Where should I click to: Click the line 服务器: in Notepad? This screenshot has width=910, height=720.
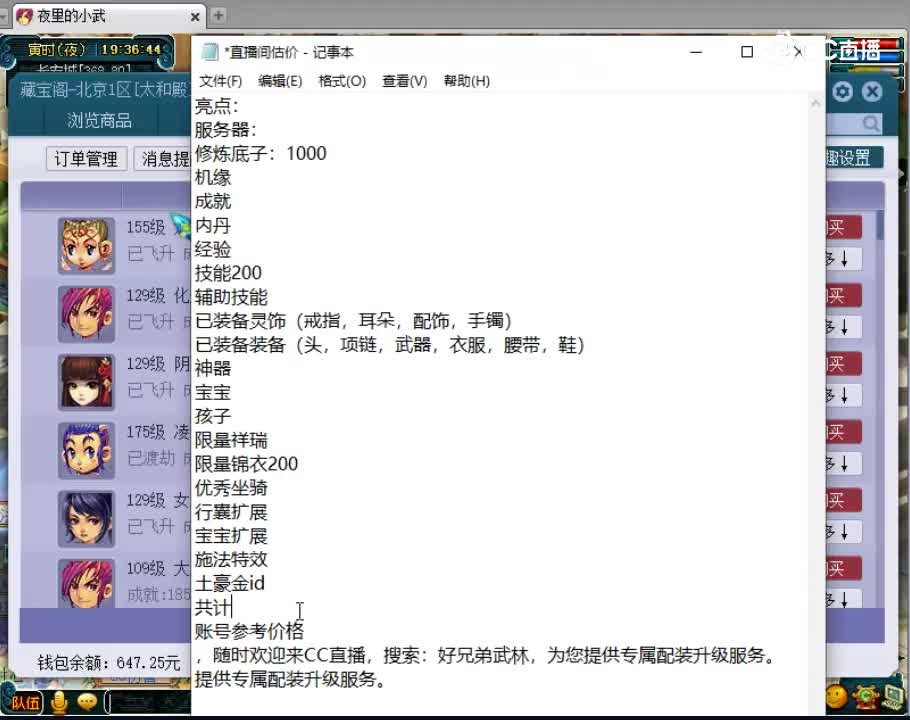pyautogui.click(x=225, y=130)
